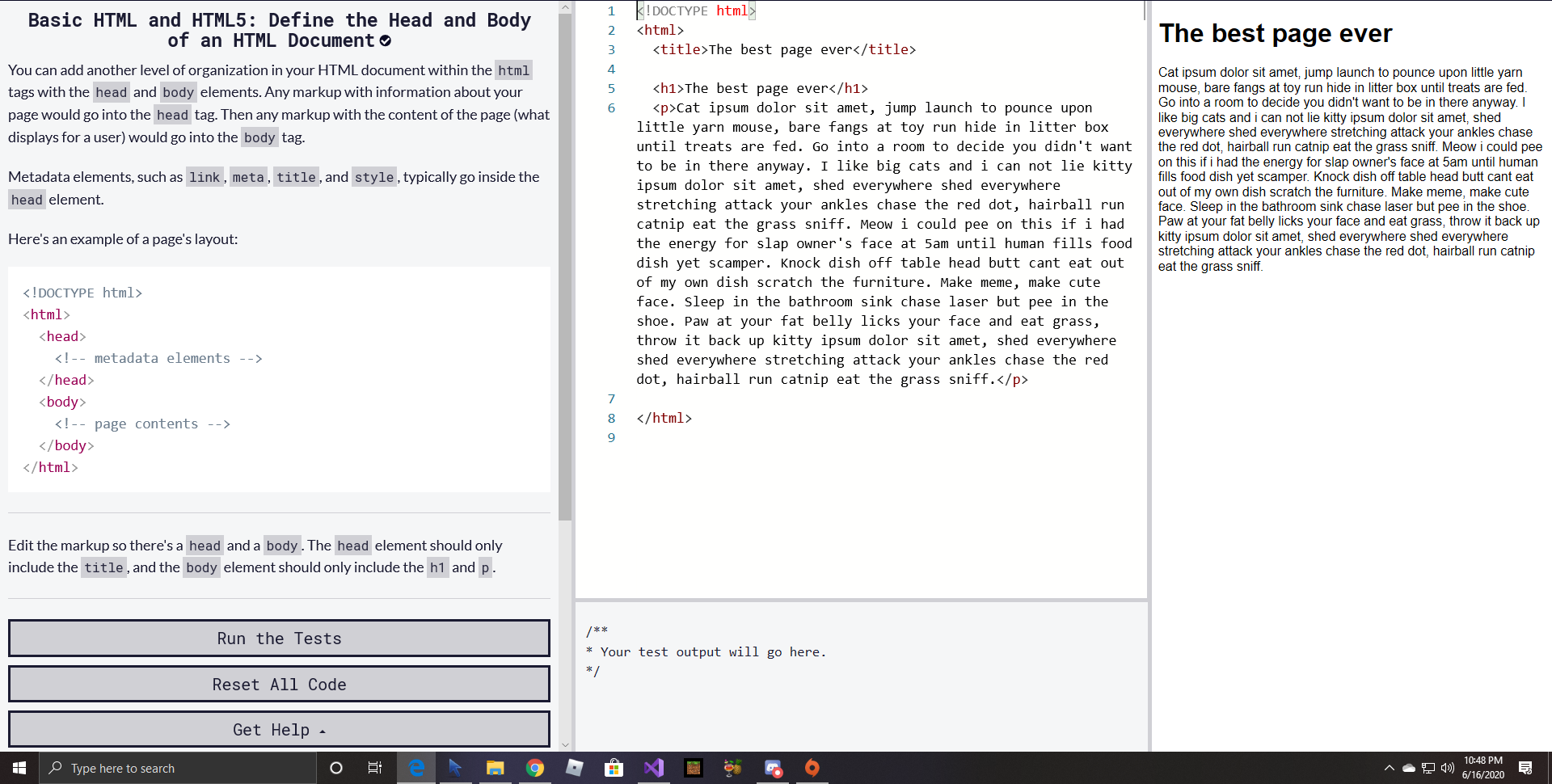Click the Type here to search box
The width and height of the screenshot is (1552, 784).
(178, 768)
